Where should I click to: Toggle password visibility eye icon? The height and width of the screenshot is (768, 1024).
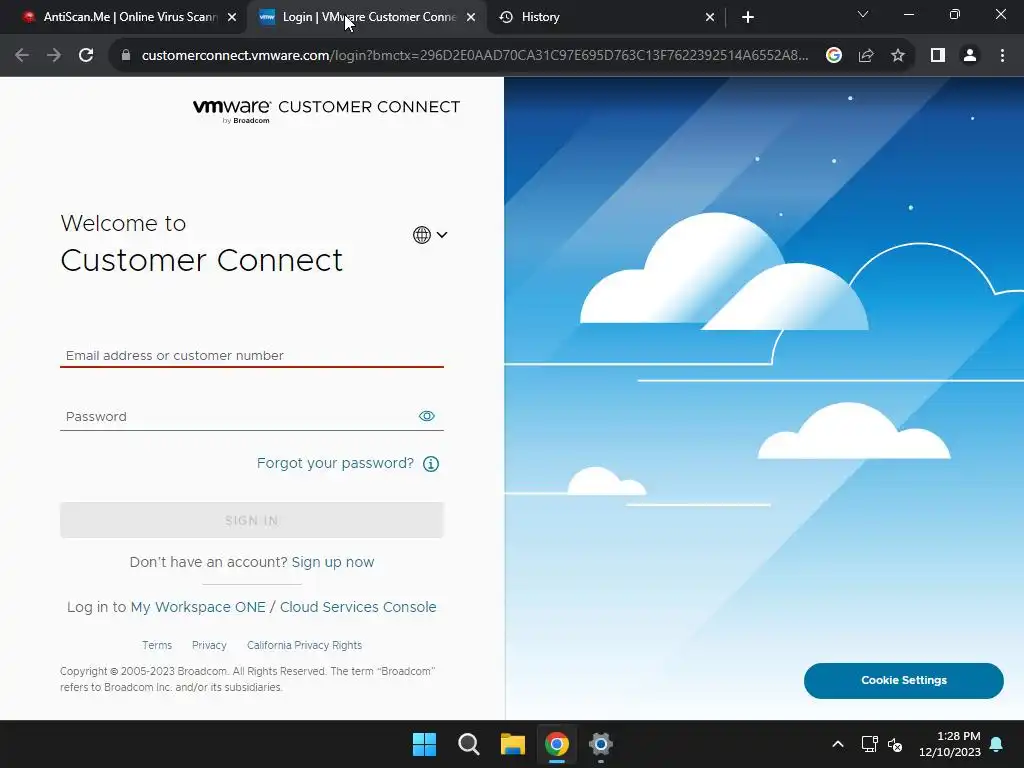click(x=426, y=416)
